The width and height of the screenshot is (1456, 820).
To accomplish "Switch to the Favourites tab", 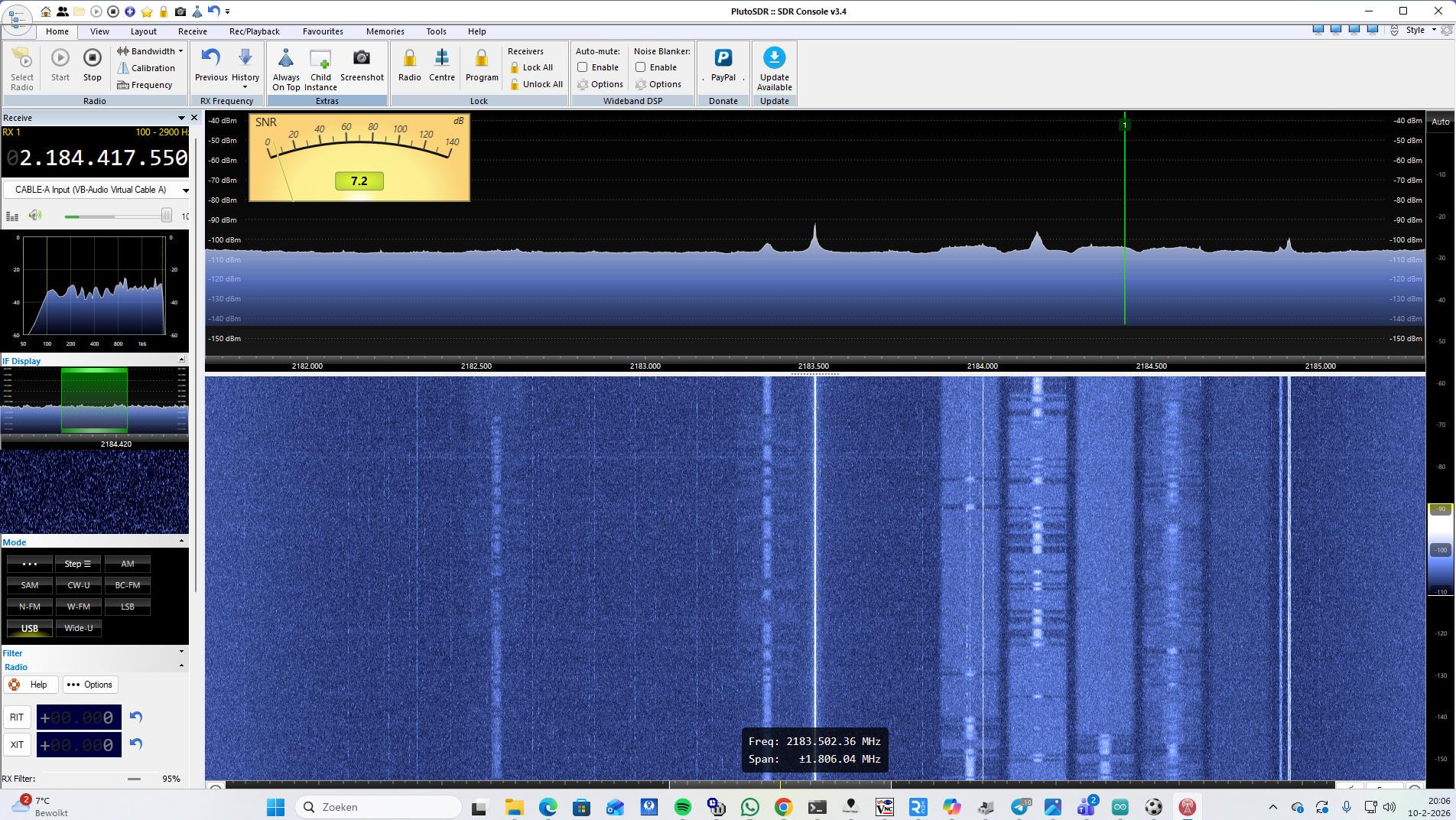I will [x=322, y=31].
